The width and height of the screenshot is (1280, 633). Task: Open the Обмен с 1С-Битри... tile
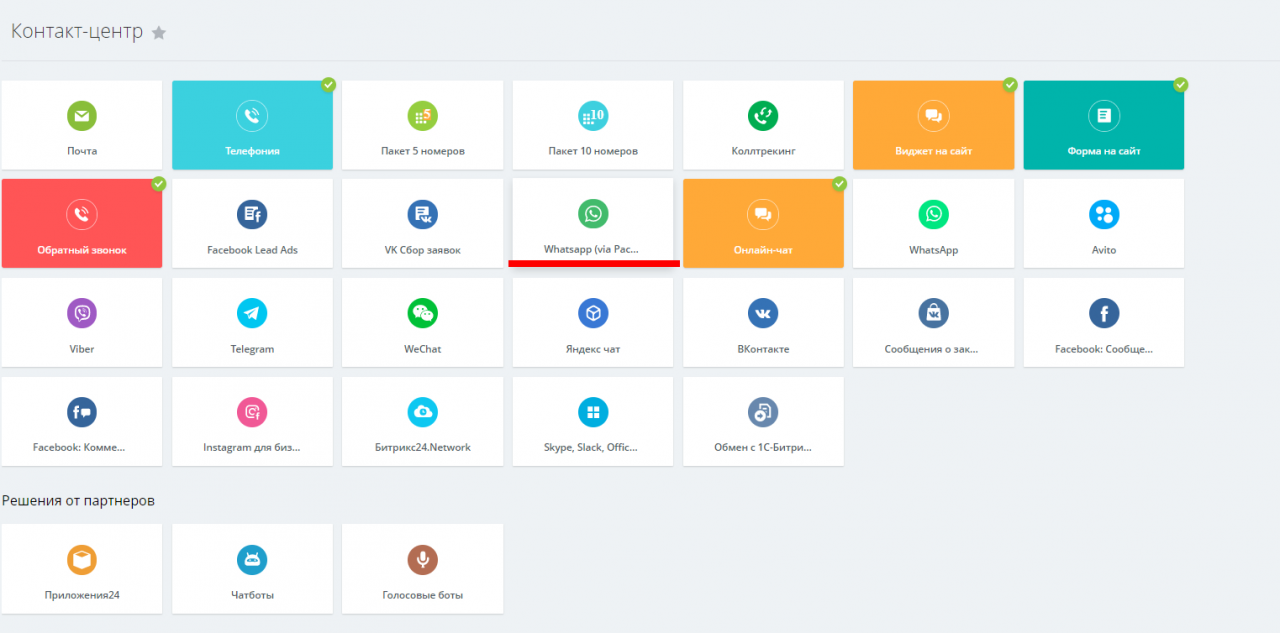[x=763, y=421]
